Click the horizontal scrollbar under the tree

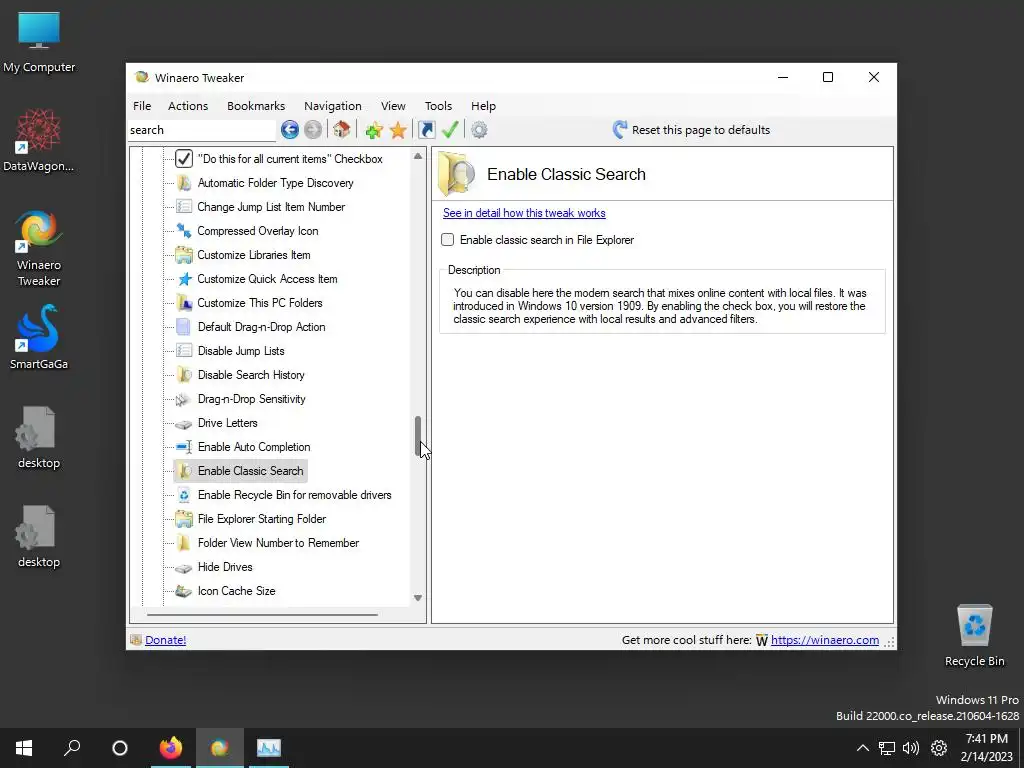[x=262, y=615]
